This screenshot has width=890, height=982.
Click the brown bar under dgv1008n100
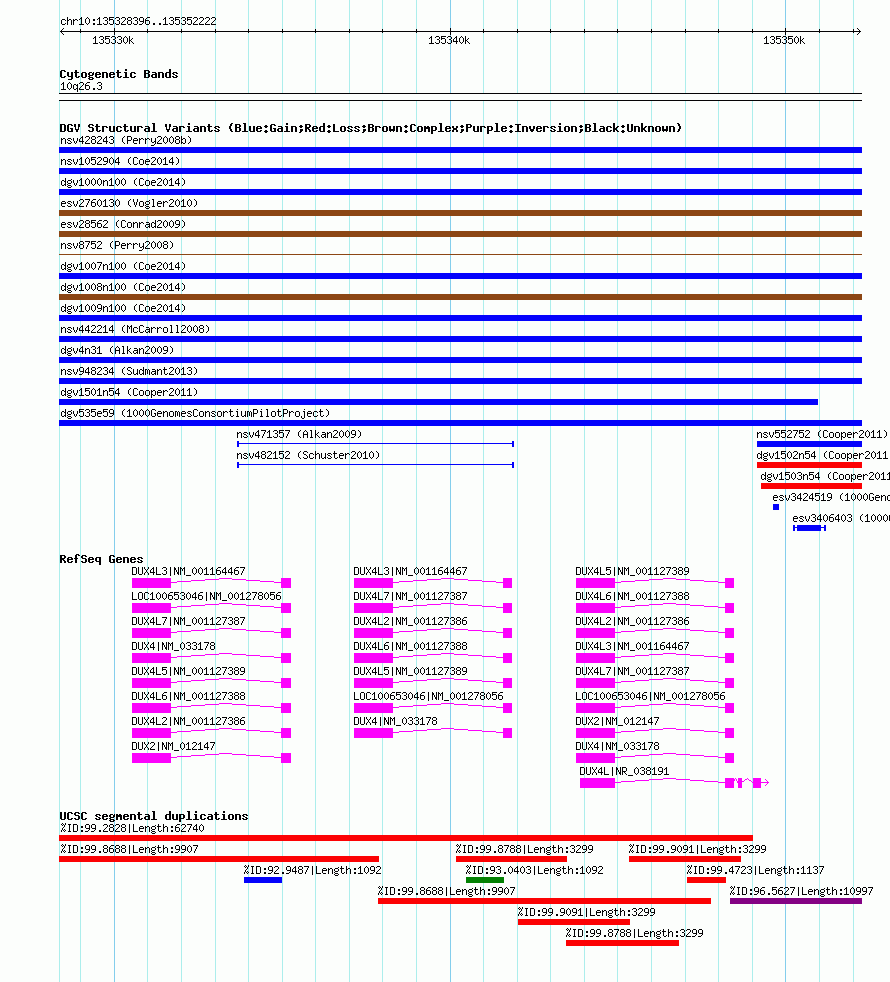coord(460,297)
